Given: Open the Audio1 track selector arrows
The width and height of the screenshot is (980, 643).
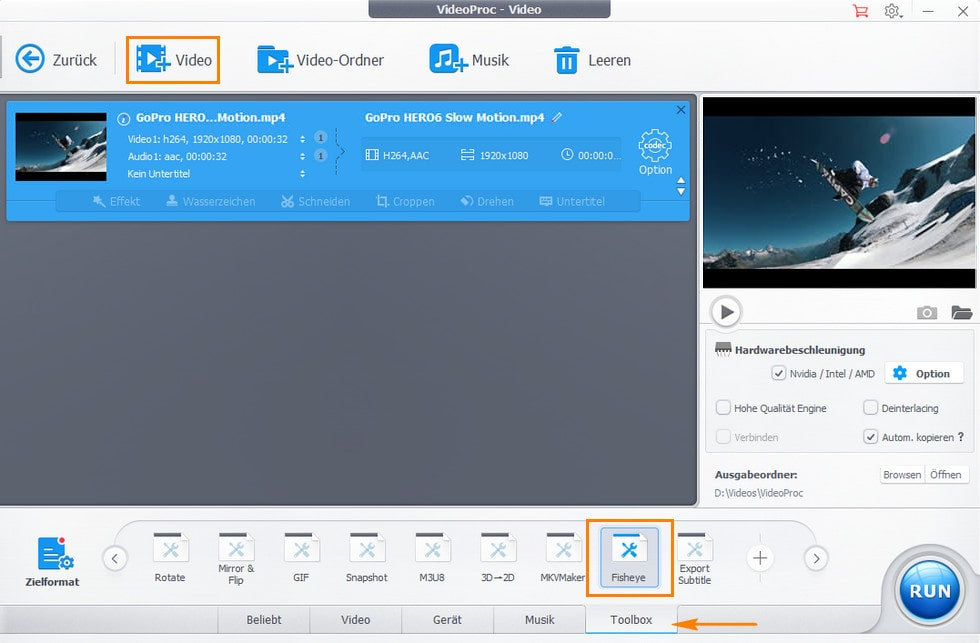Looking at the screenshot, I should coord(302,156).
